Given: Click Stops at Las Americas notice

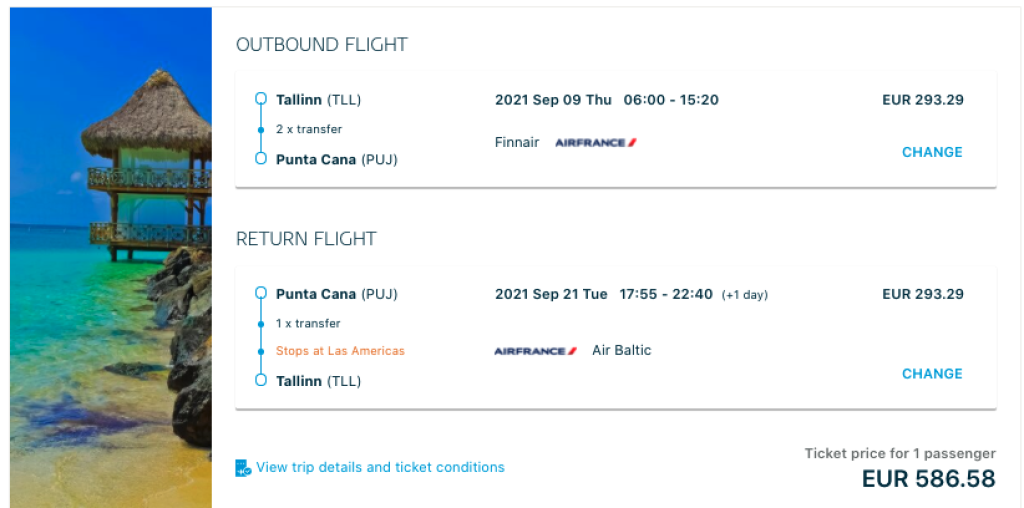Looking at the screenshot, I should click(x=340, y=351).
